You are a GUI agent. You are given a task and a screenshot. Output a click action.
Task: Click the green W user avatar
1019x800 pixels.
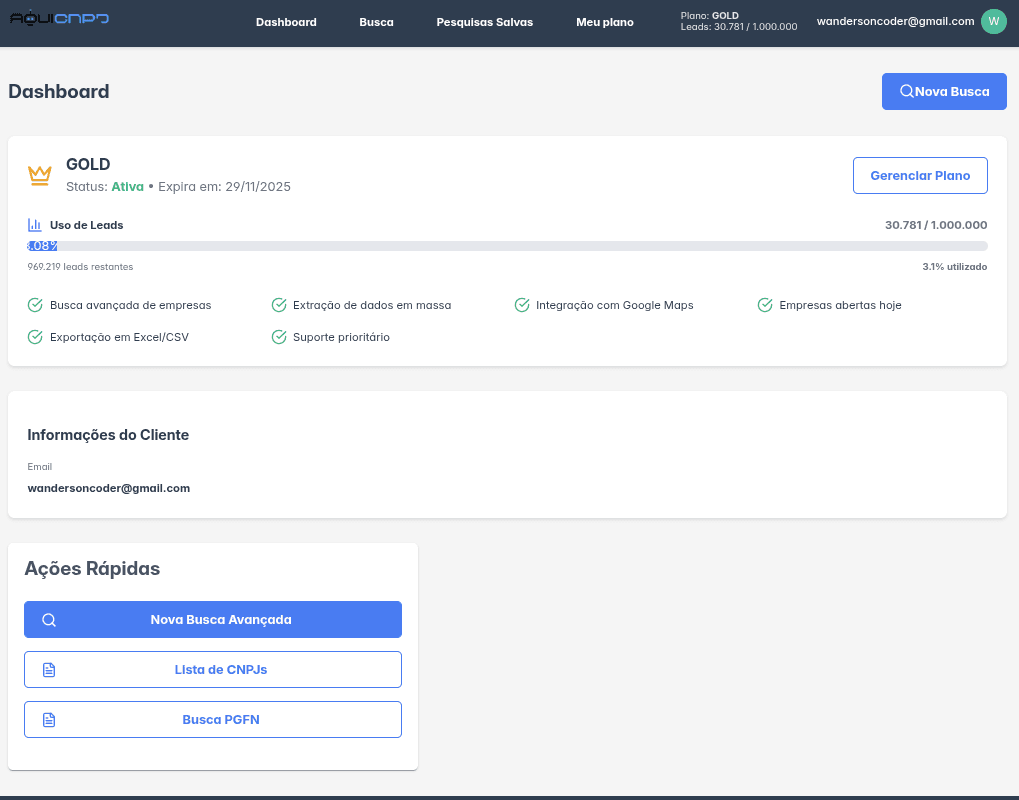(993, 21)
